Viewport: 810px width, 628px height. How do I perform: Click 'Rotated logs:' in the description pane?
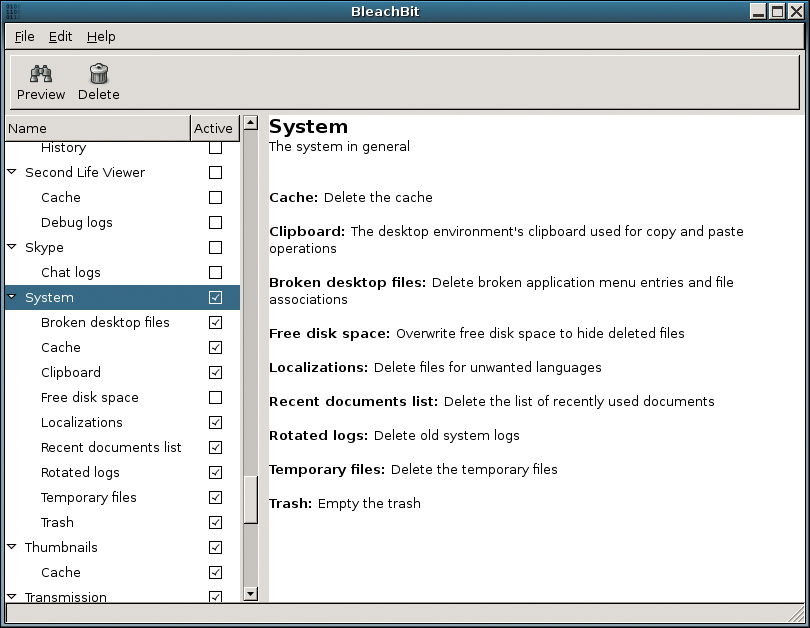[x=318, y=436]
